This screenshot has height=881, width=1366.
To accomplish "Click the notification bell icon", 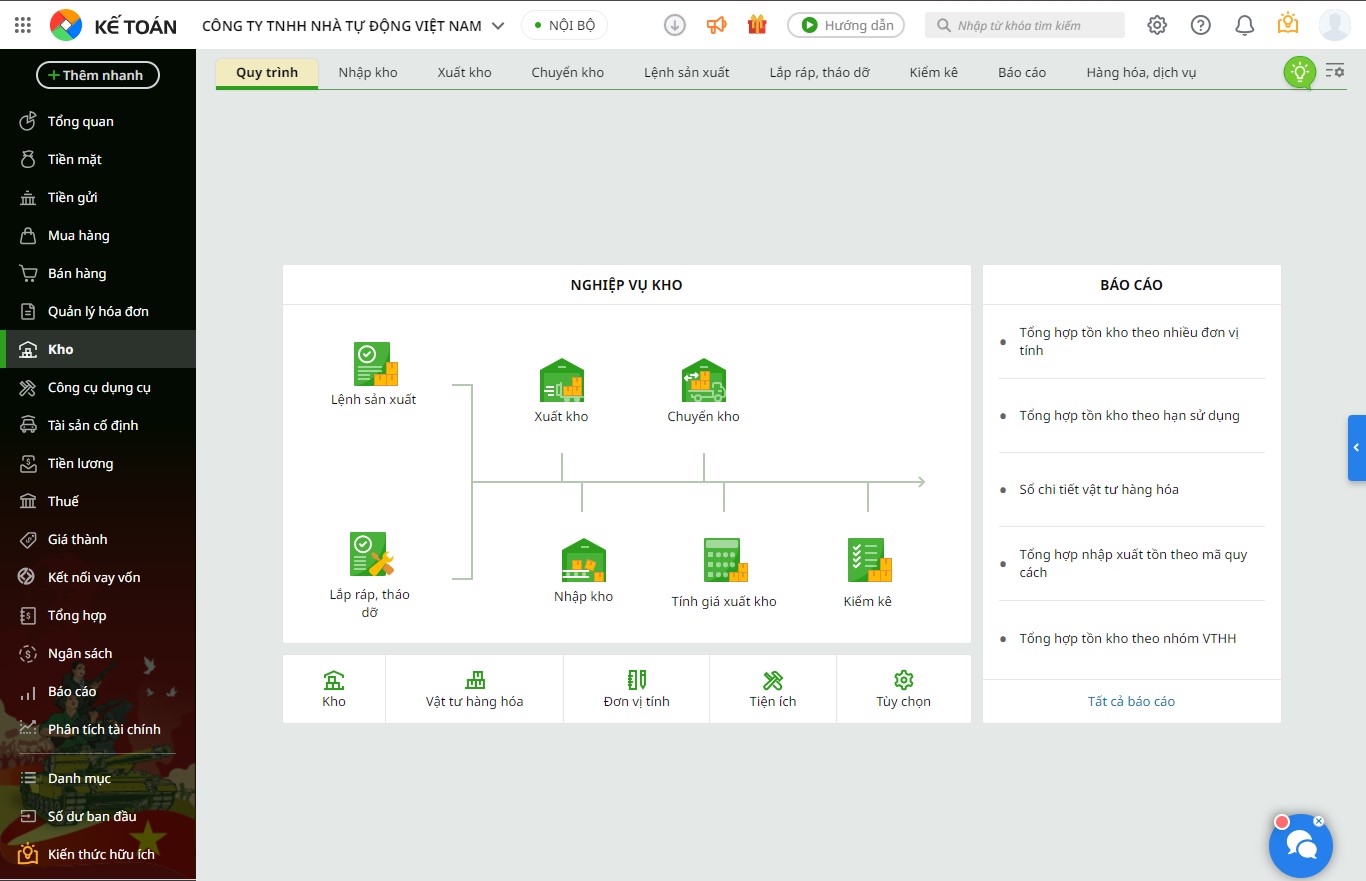I will 1244,25.
